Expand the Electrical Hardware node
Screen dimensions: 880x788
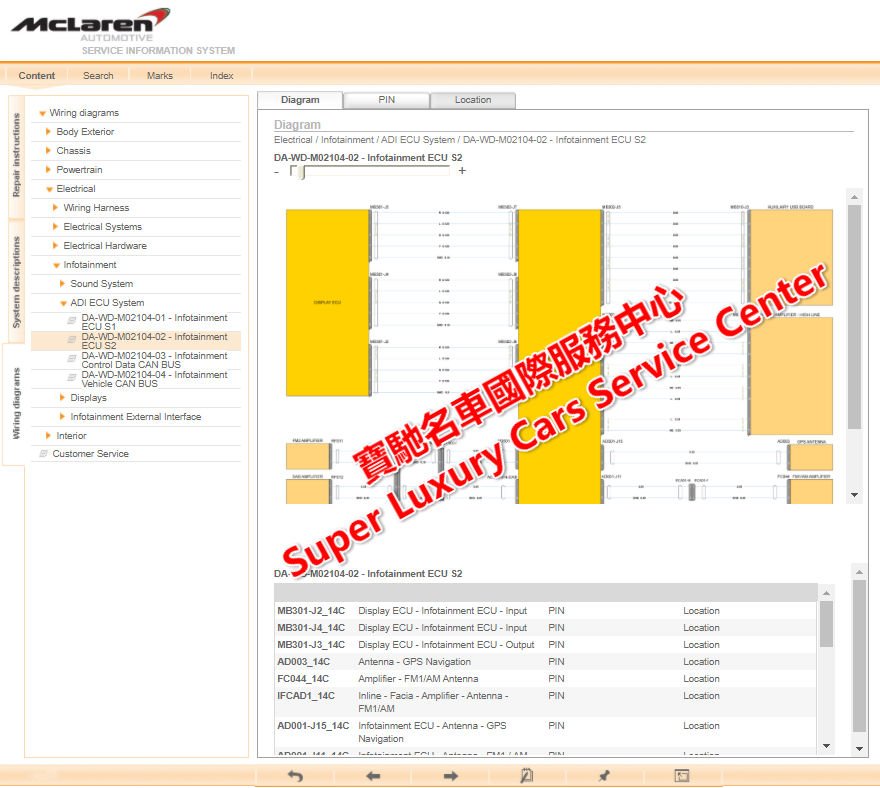[55, 246]
